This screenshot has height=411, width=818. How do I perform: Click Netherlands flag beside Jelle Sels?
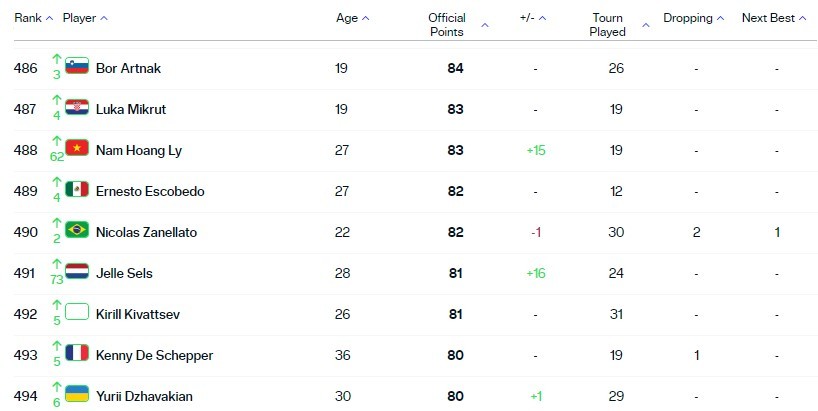click(77, 271)
